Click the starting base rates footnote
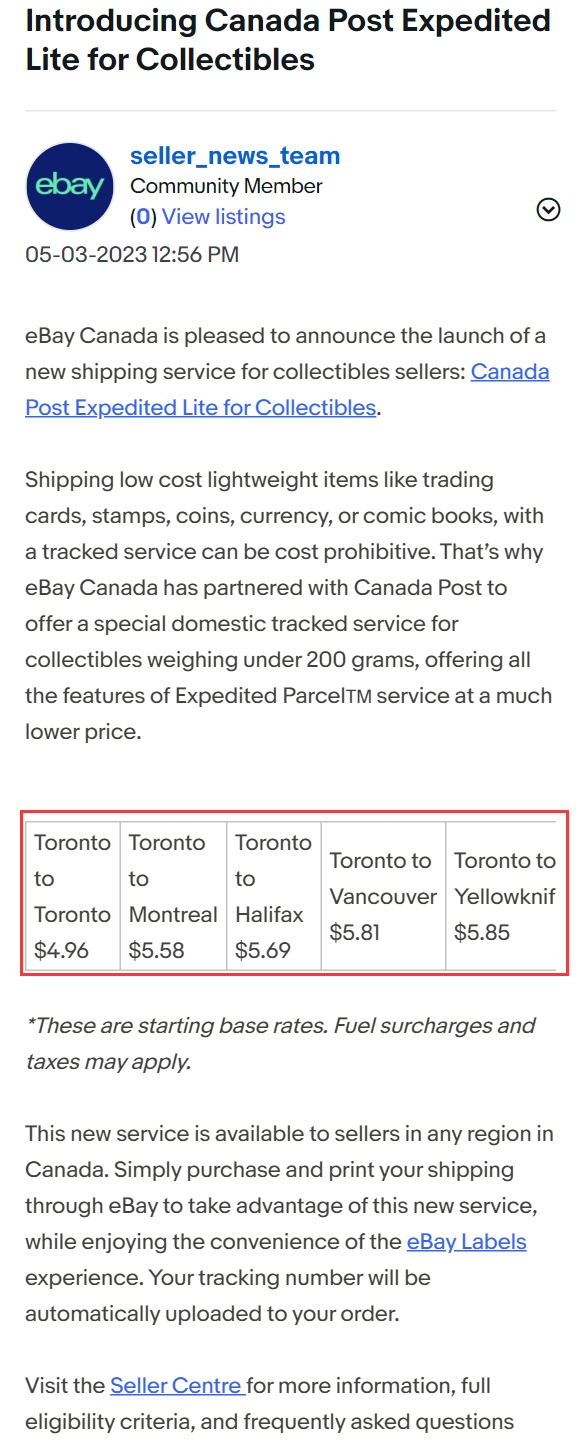Viewport: 584px width, 1441px height. click(x=280, y=1044)
